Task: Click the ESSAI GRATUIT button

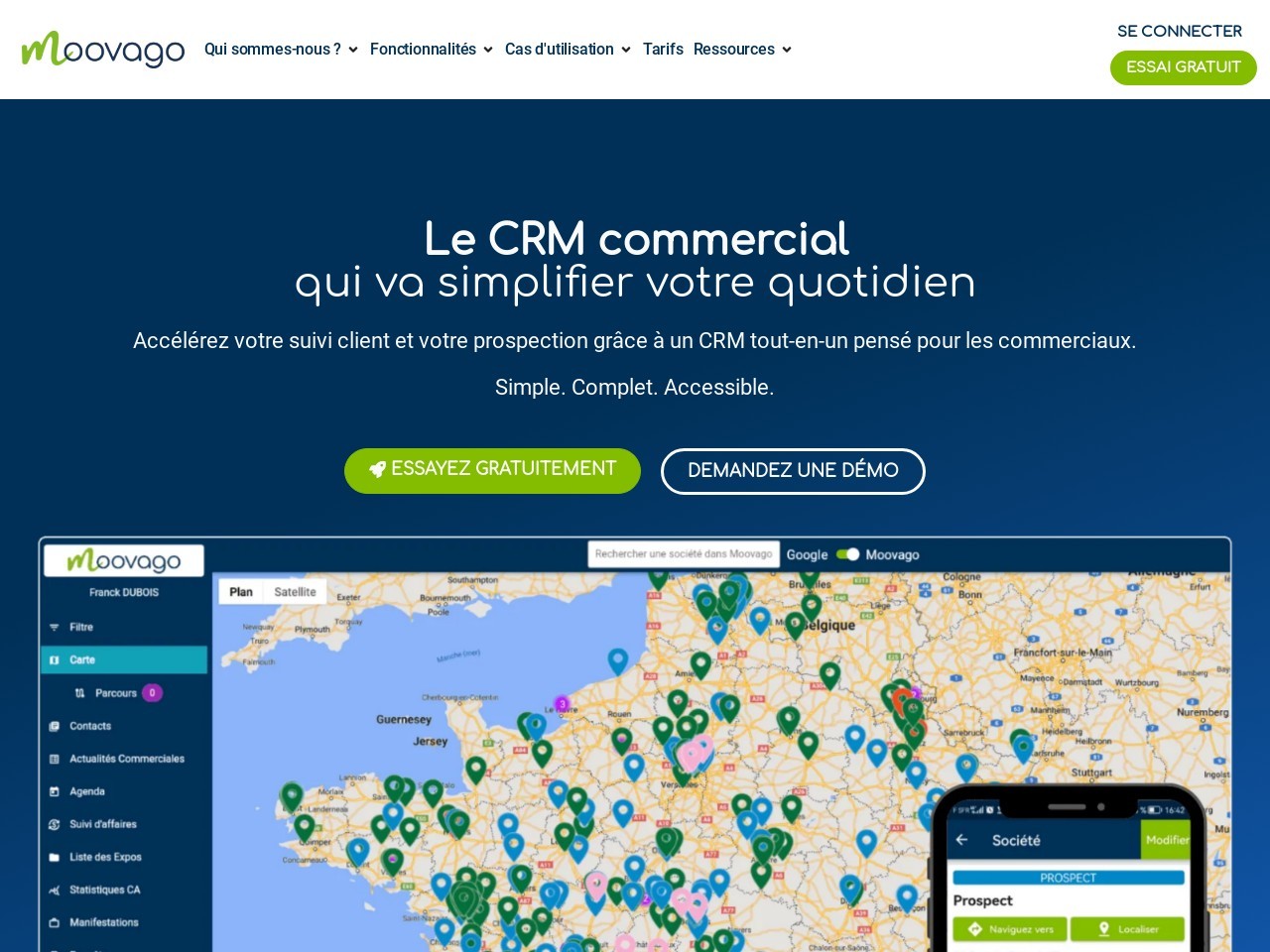Action: pos(1184,67)
